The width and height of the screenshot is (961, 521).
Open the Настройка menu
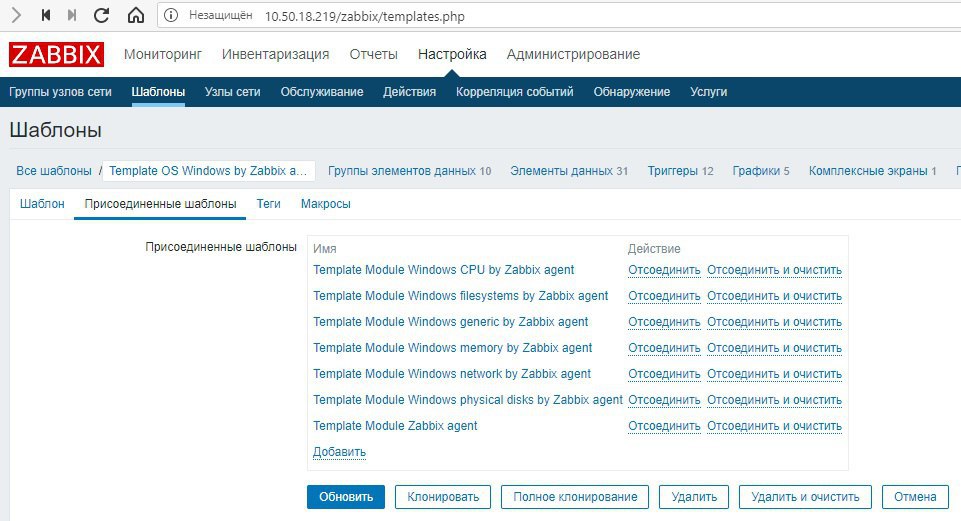click(452, 55)
